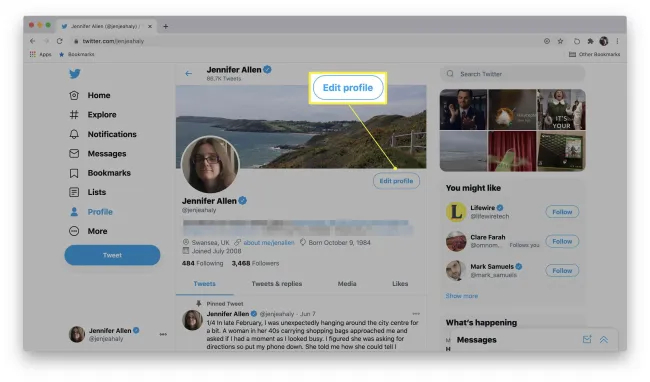Screen dimensions: 650x382
Task: Click the Twitter bird logo
Action: 75,74
